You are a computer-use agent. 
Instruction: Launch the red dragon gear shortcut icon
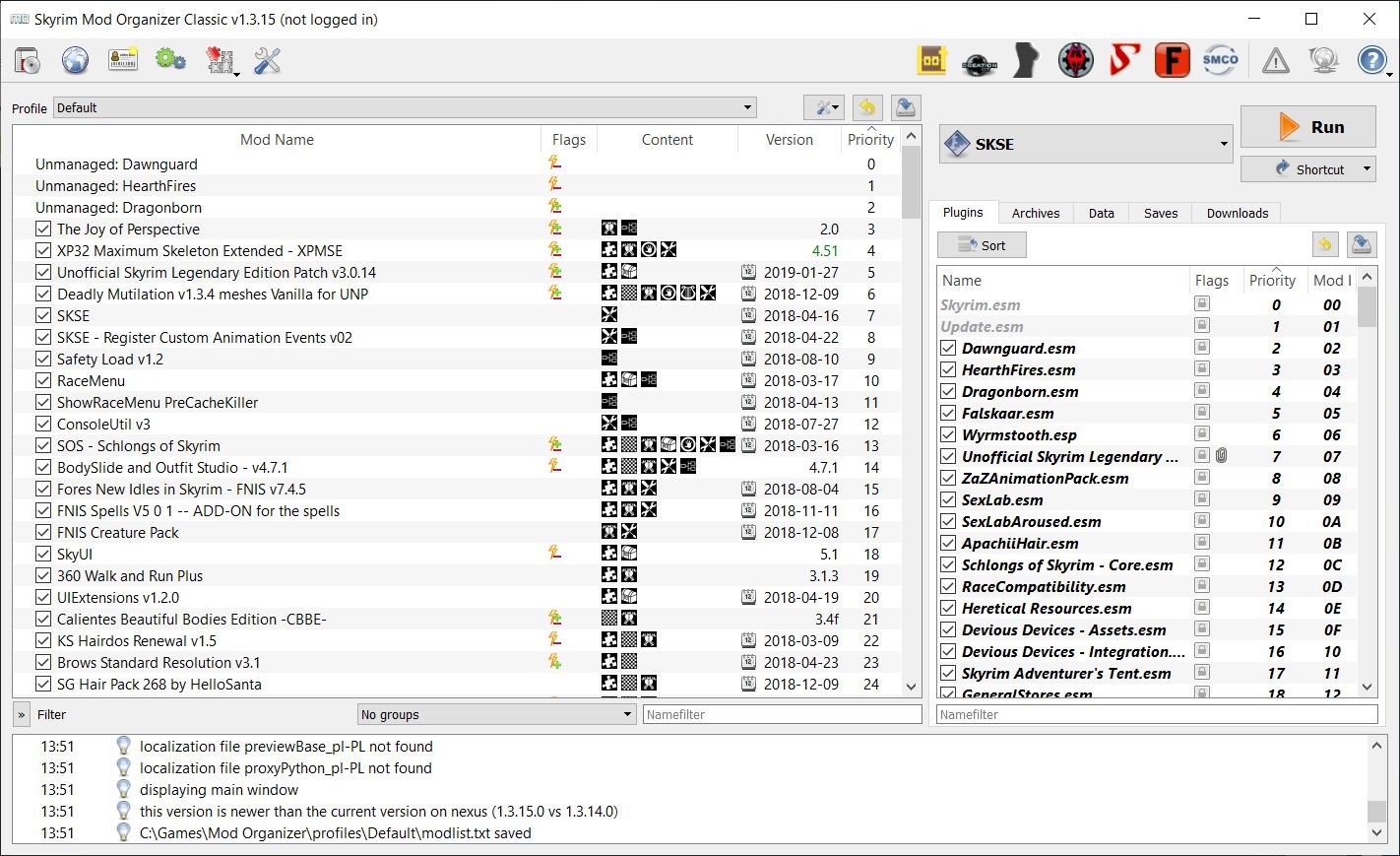1076,61
